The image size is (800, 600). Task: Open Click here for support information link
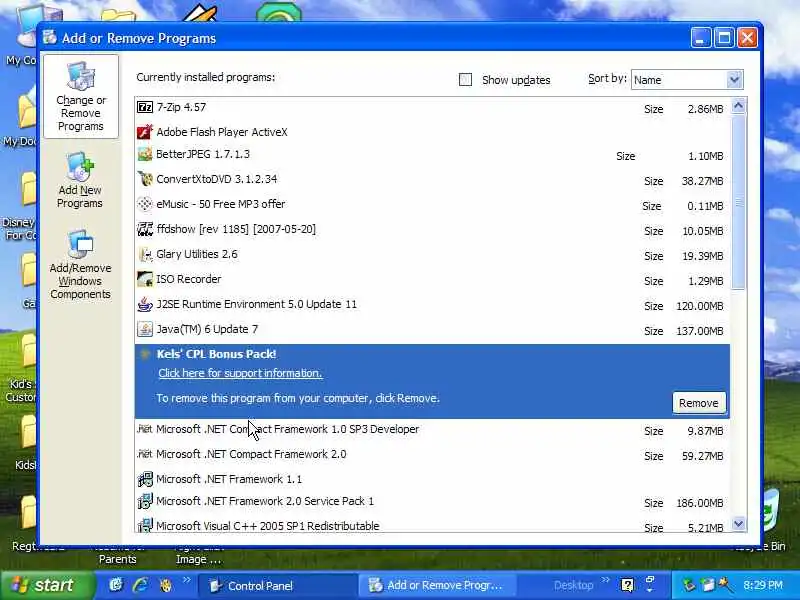point(240,373)
